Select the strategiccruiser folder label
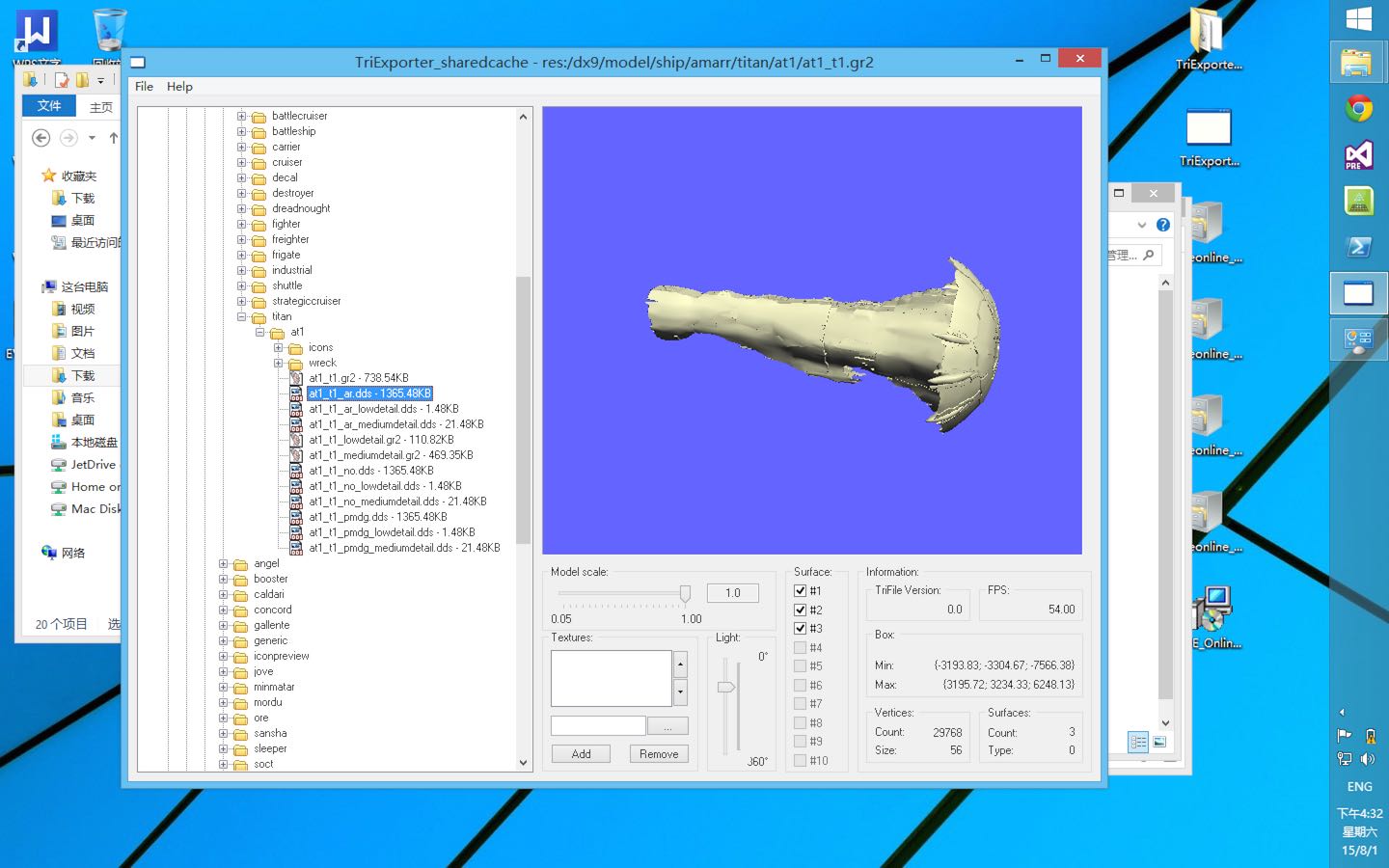This screenshot has width=1389, height=868. [x=306, y=301]
